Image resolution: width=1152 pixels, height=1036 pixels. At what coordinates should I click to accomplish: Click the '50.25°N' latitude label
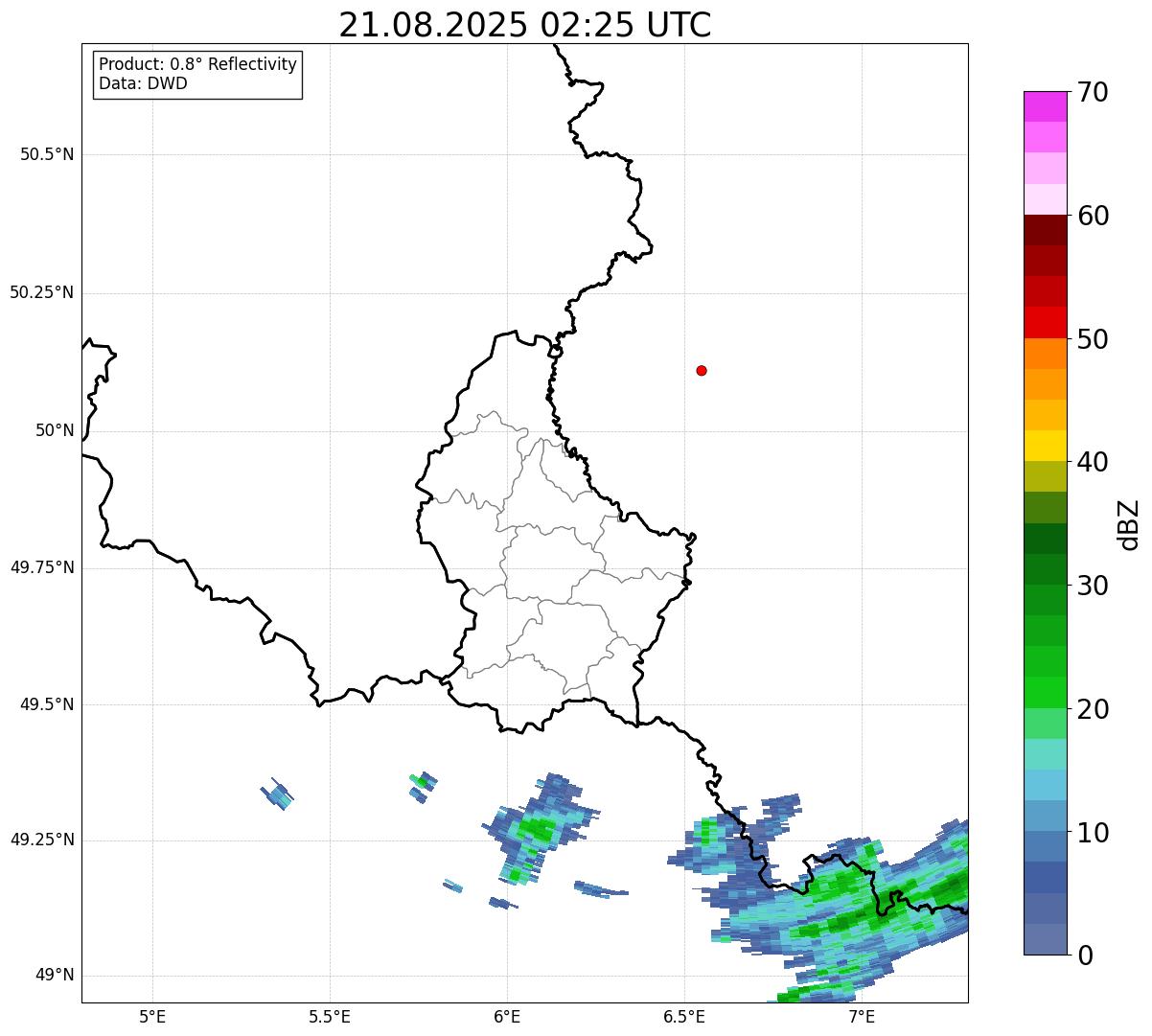tap(42, 292)
